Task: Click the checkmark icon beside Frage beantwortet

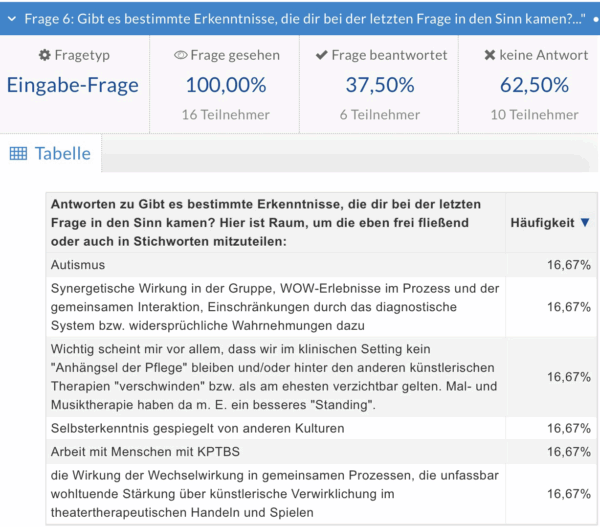Action: pos(320,56)
